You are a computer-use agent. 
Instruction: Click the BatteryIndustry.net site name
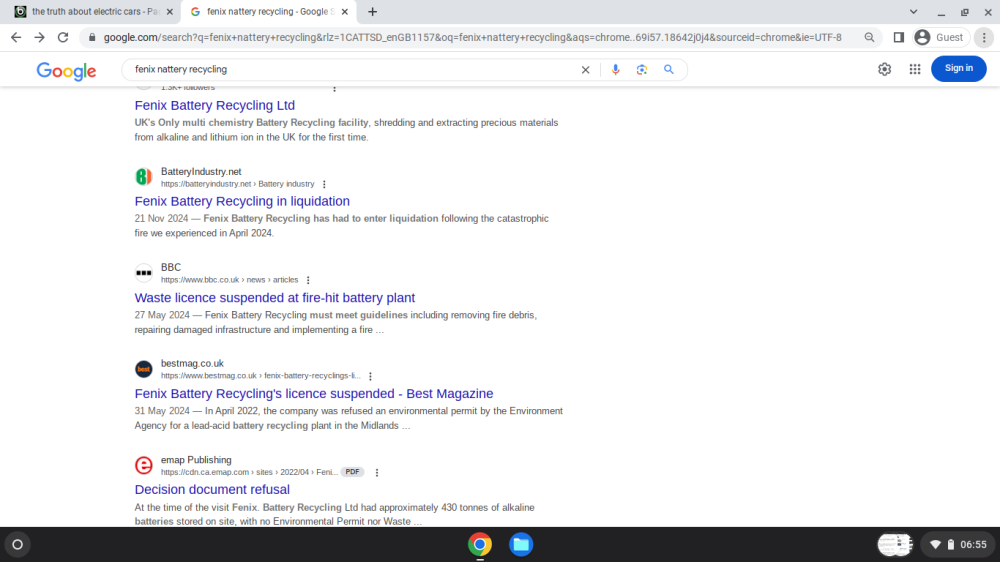[201, 172]
